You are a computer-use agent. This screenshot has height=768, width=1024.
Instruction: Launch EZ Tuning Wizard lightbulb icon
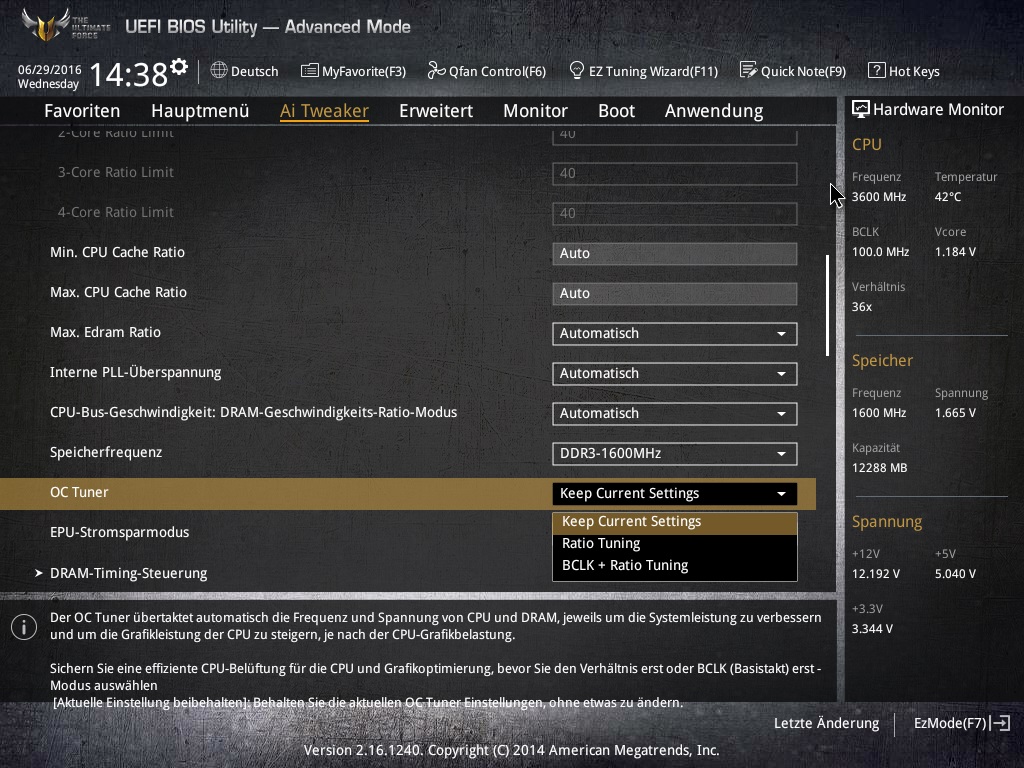pos(577,71)
